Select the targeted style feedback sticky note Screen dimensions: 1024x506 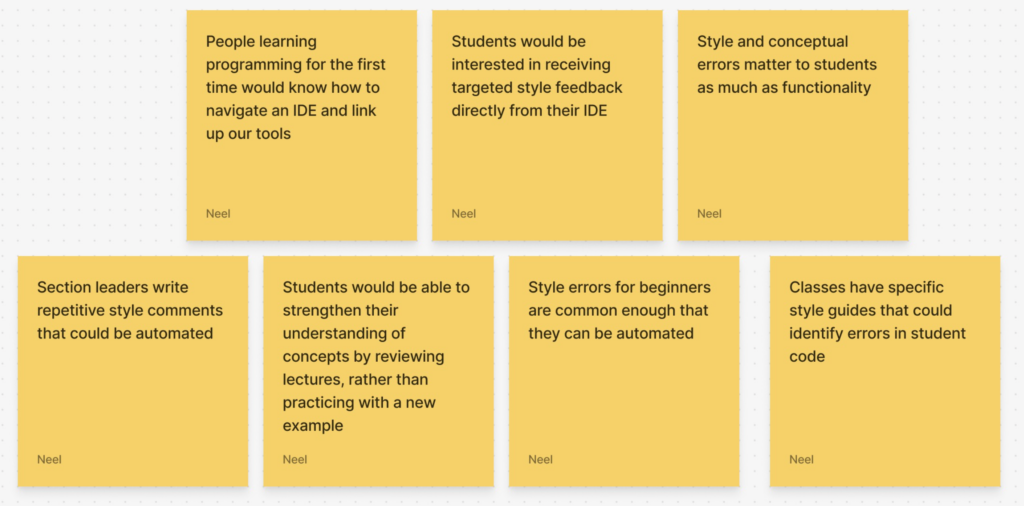[547, 125]
